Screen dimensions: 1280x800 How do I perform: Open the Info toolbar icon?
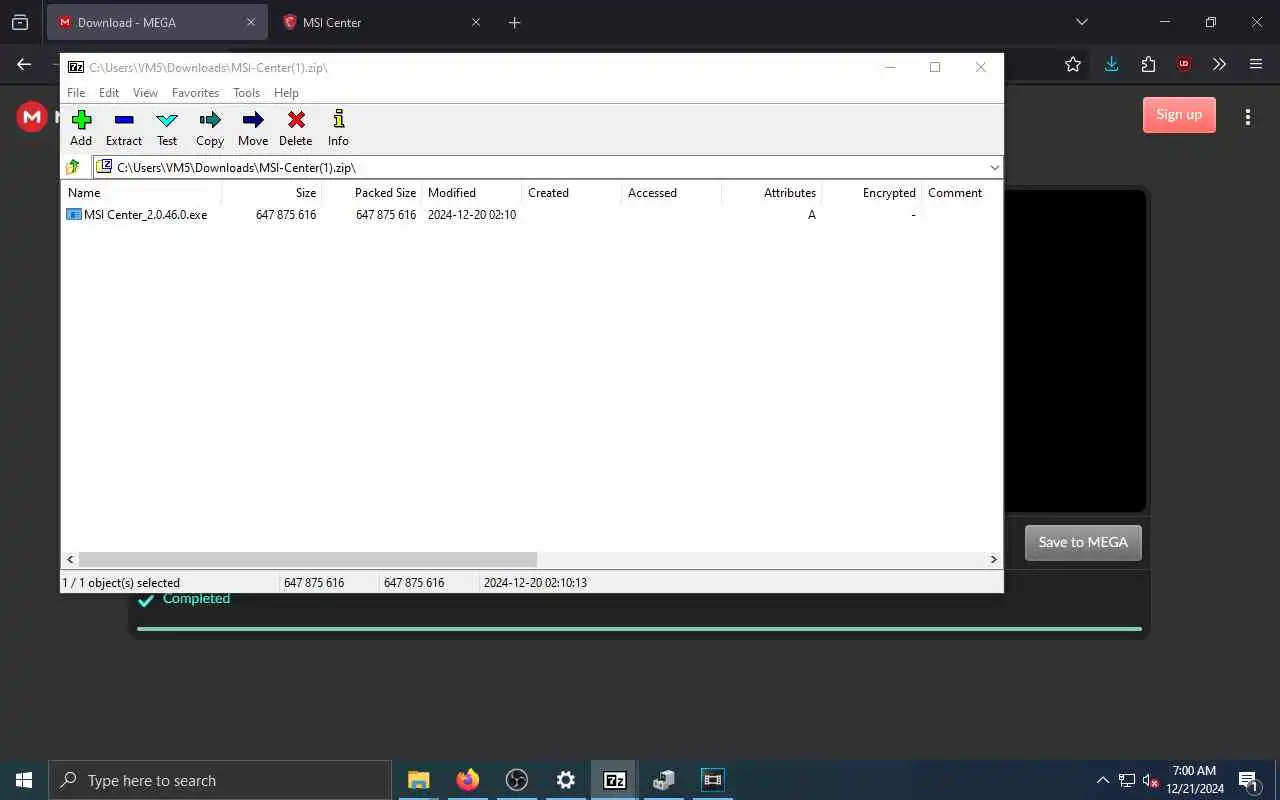point(338,128)
